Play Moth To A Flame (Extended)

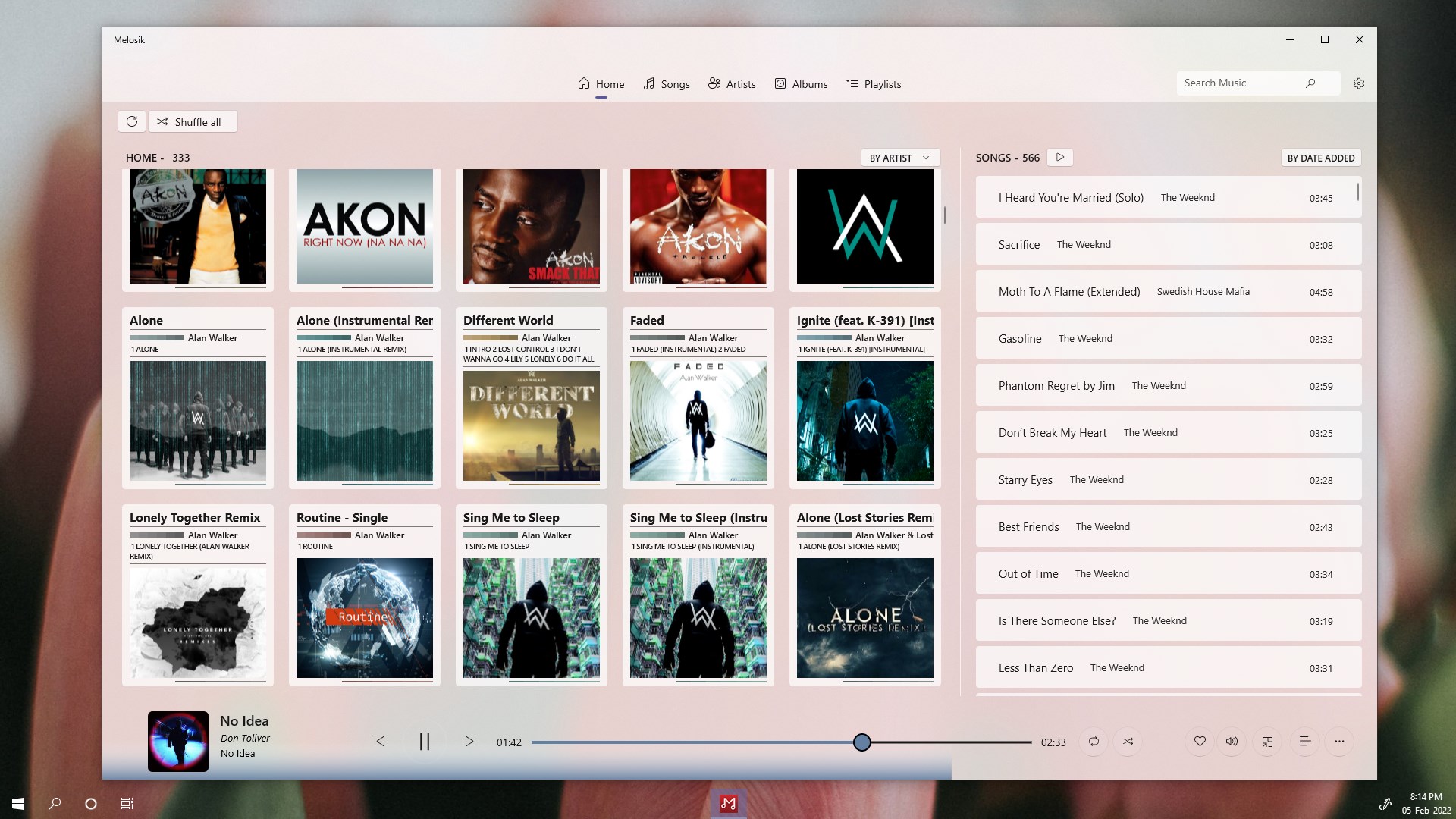(x=1169, y=292)
